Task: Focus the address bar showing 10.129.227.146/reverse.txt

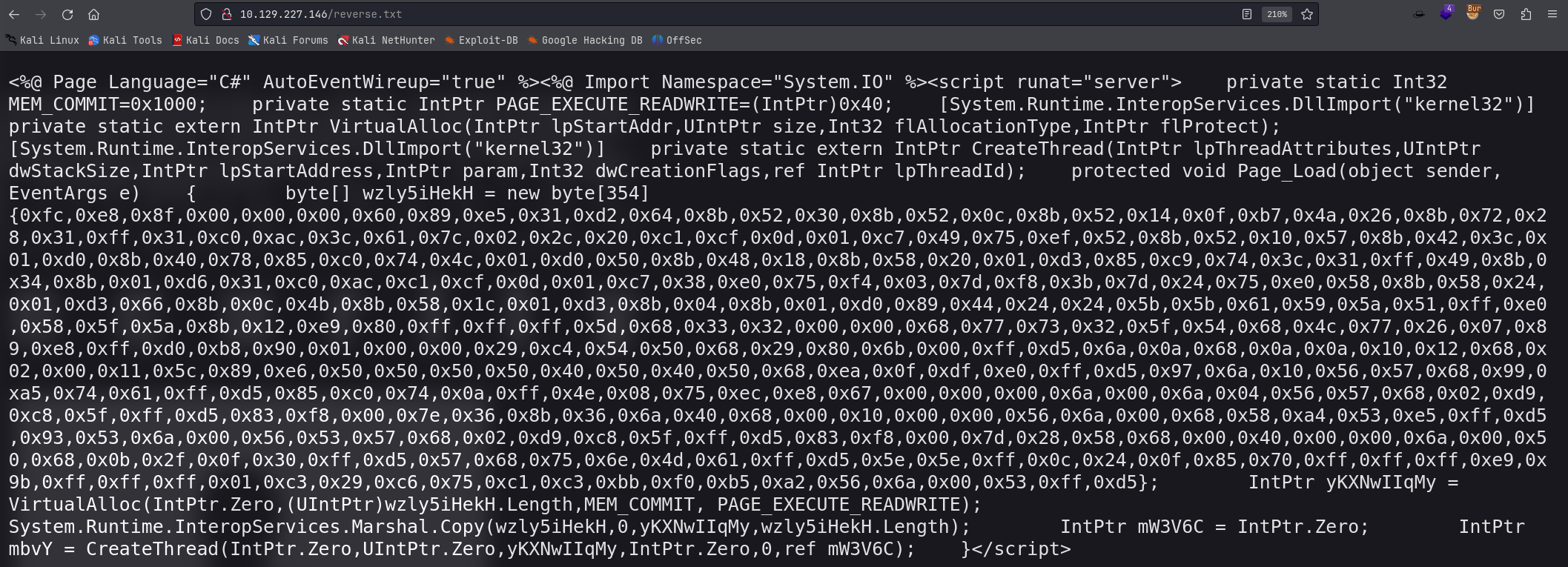Action: pyautogui.click(x=734, y=14)
